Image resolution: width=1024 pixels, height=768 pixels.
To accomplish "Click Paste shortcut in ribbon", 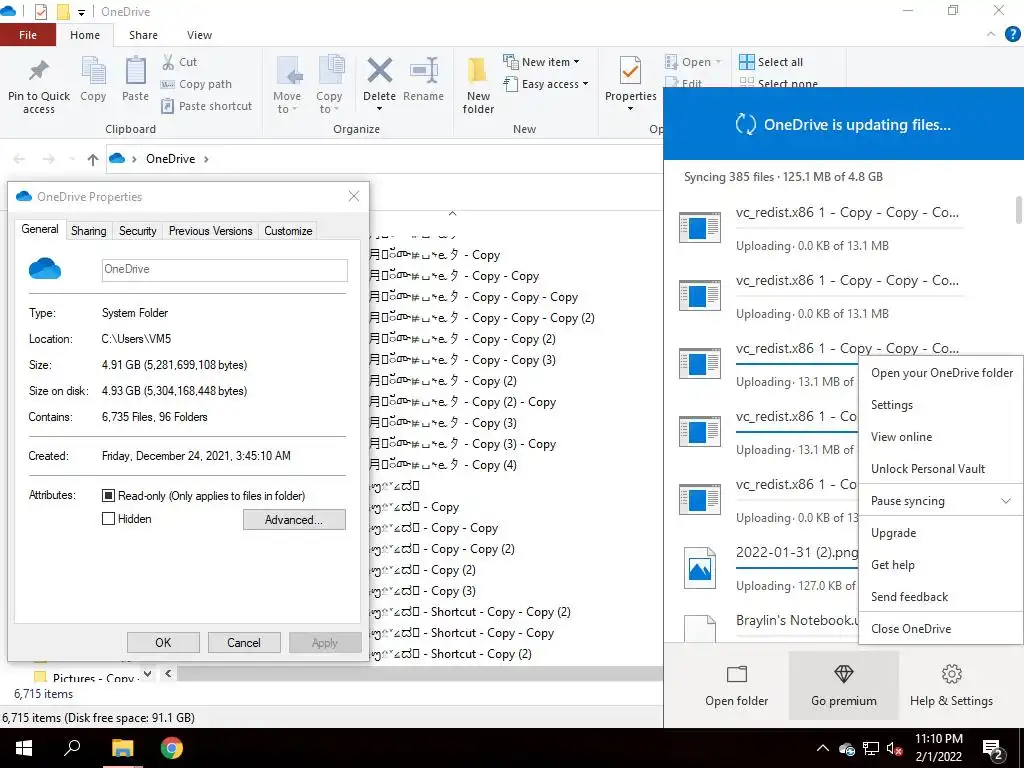I will 206,106.
